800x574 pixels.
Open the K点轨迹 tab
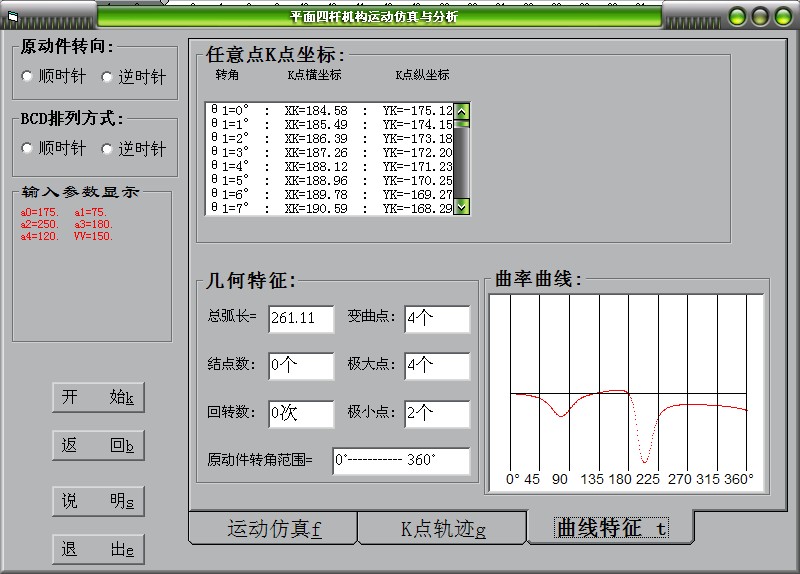tap(442, 529)
